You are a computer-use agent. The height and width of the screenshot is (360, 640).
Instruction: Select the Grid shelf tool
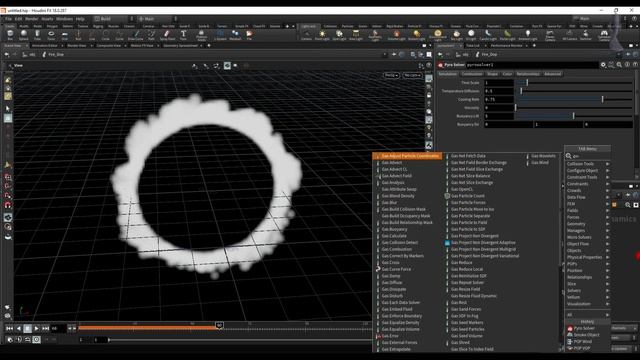click(x=64, y=35)
